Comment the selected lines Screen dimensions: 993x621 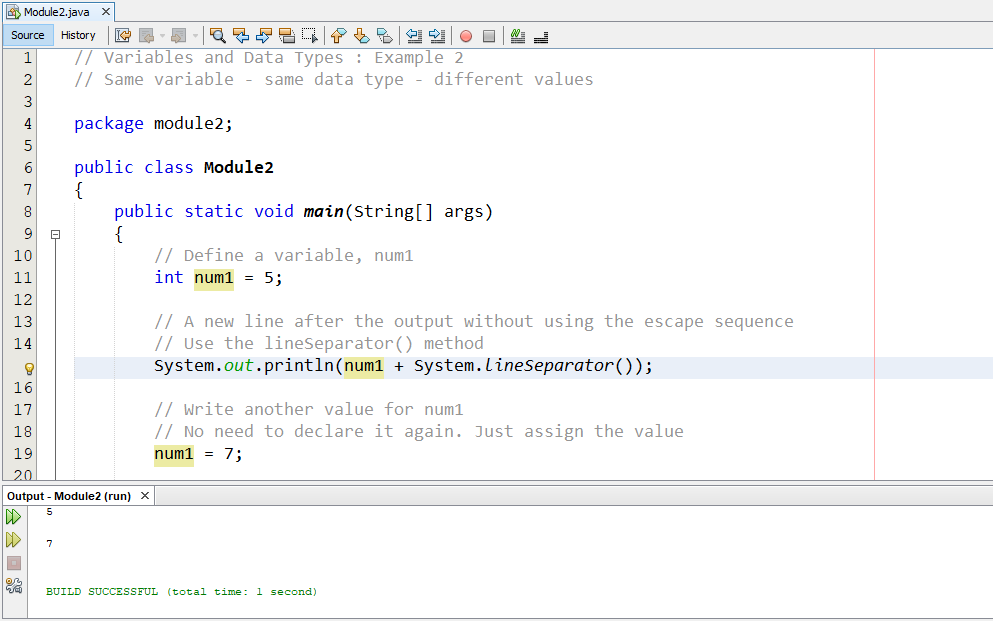point(518,36)
